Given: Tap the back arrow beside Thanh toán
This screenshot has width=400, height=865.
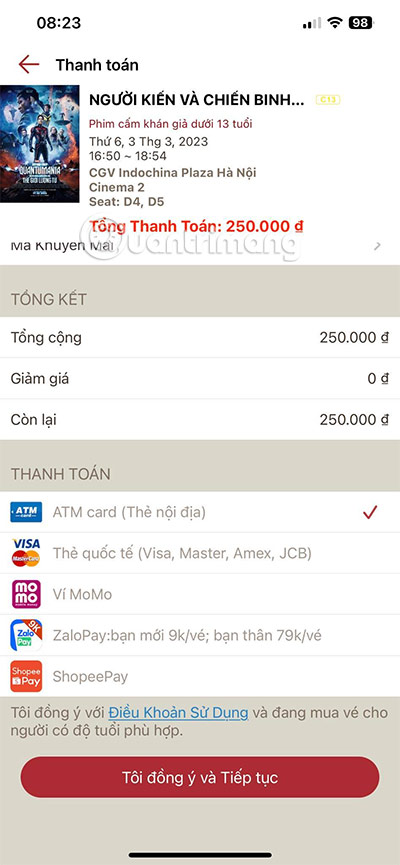Looking at the screenshot, I should [29, 65].
